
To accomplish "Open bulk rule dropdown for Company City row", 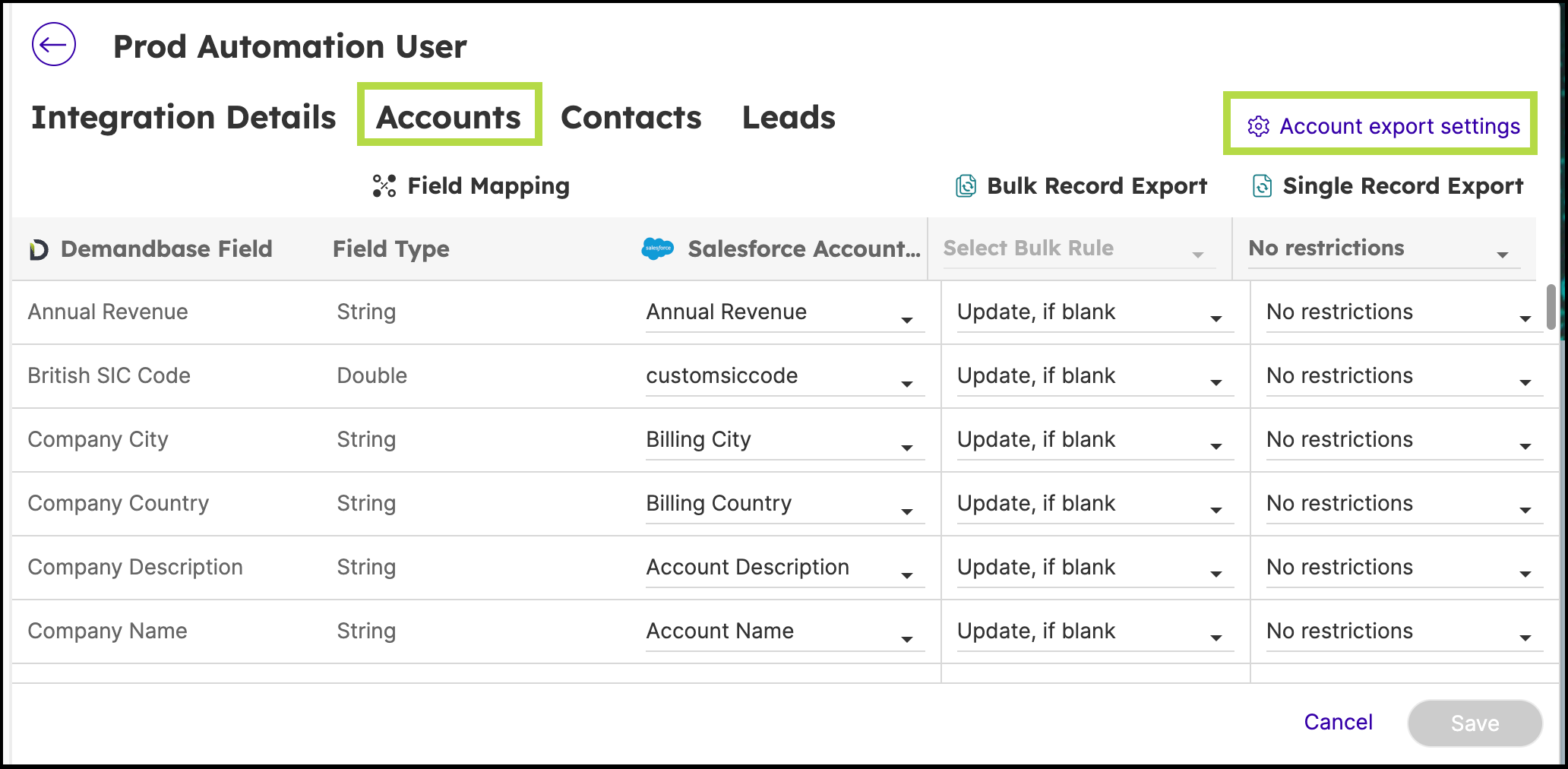I will tap(1095, 441).
